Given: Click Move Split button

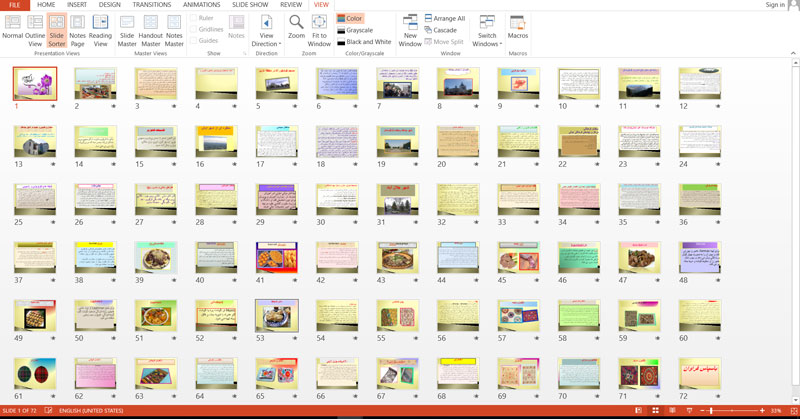Looking at the screenshot, I should click(x=444, y=42).
